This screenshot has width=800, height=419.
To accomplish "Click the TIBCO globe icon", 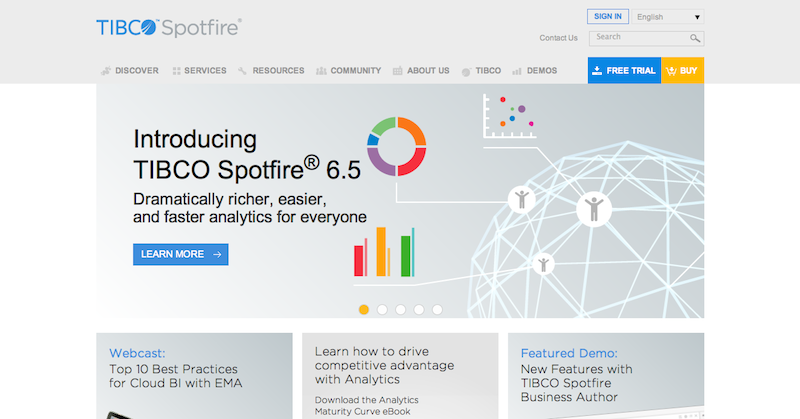I will (x=466, y=71).
